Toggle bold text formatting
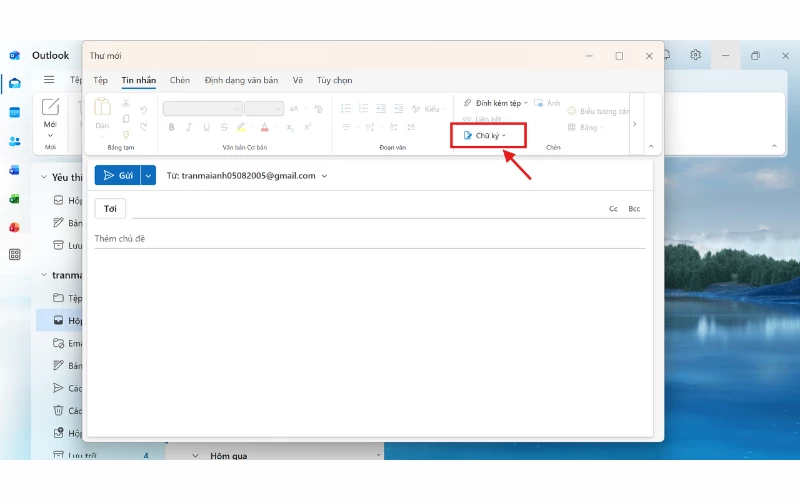 point(171,127)
